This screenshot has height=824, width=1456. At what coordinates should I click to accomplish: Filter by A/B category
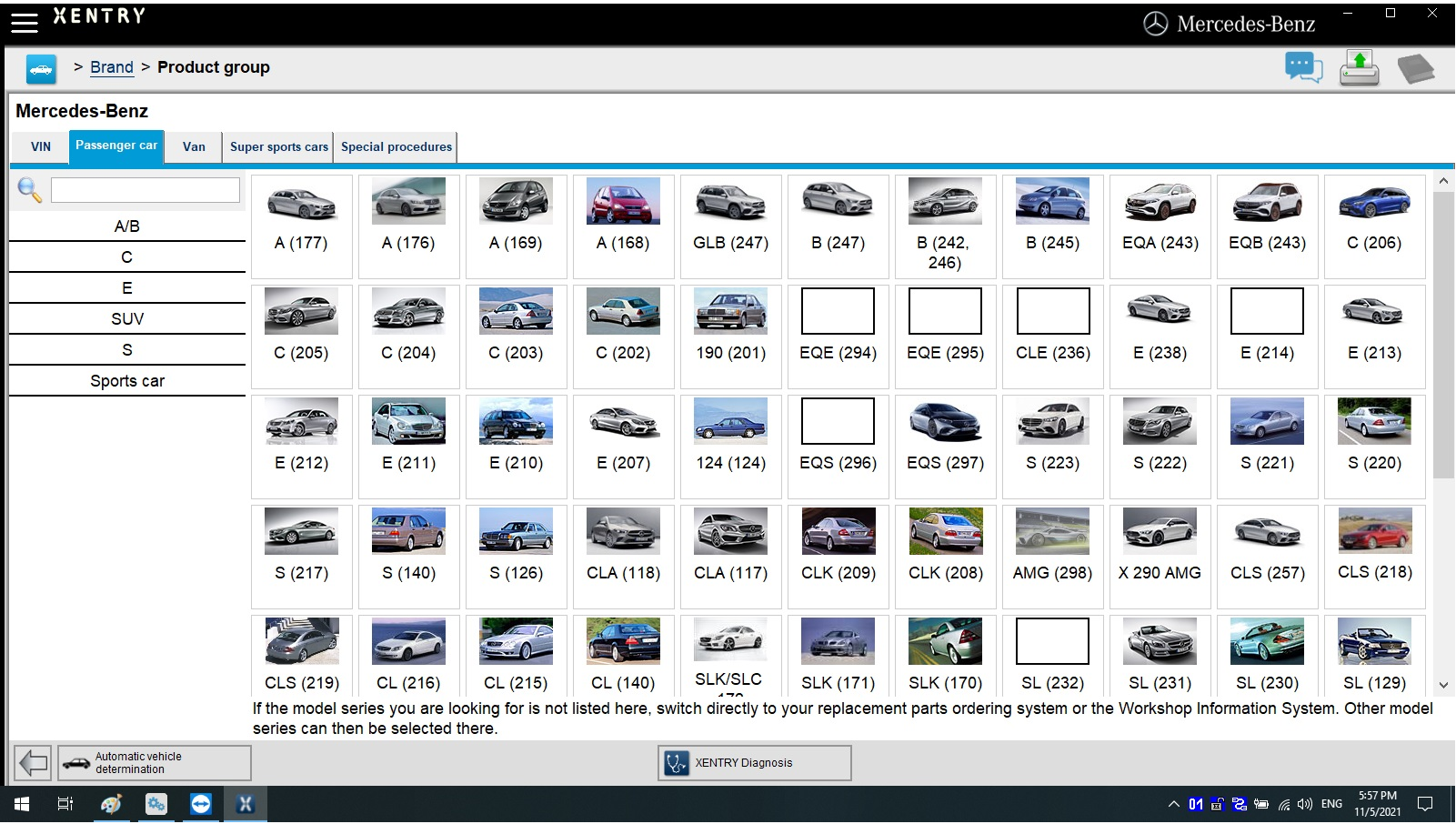(x=127, y=226)
